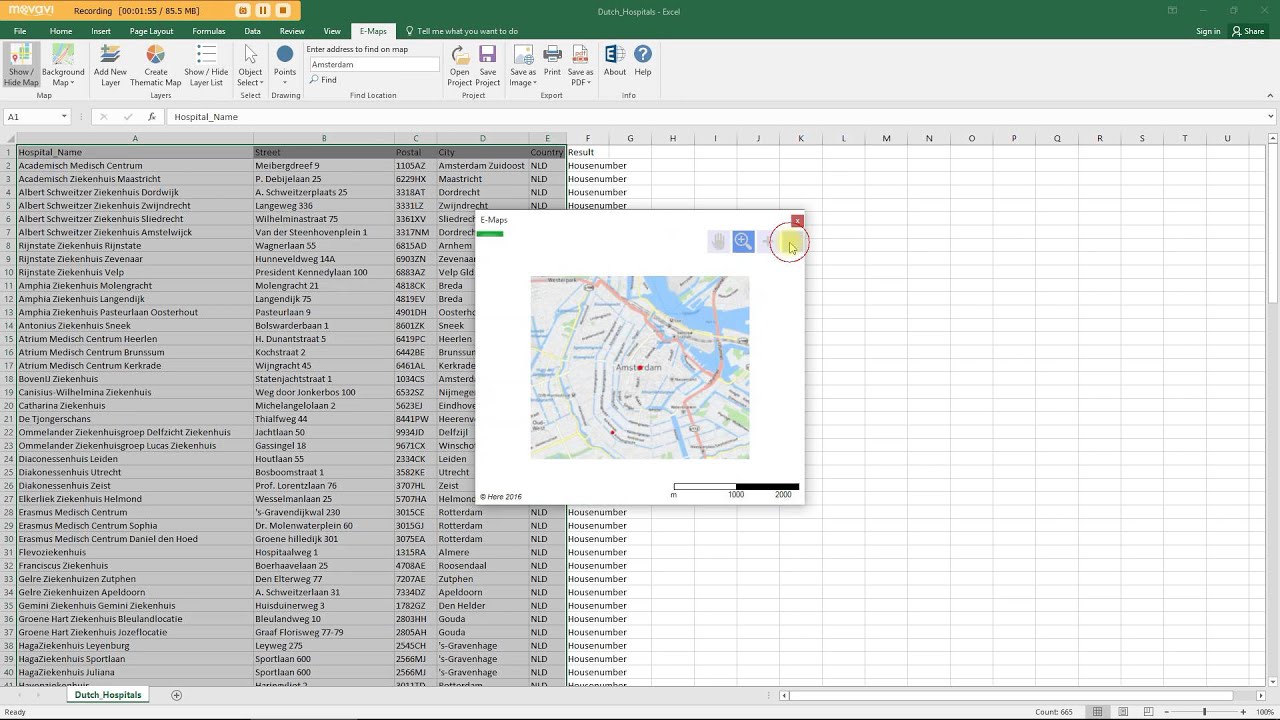Image resolution: width=1280 pixels, height=720 pixels.
Task: Select the Dutch_Hospitals sheet tab
Action: click(x=108, y=695)
